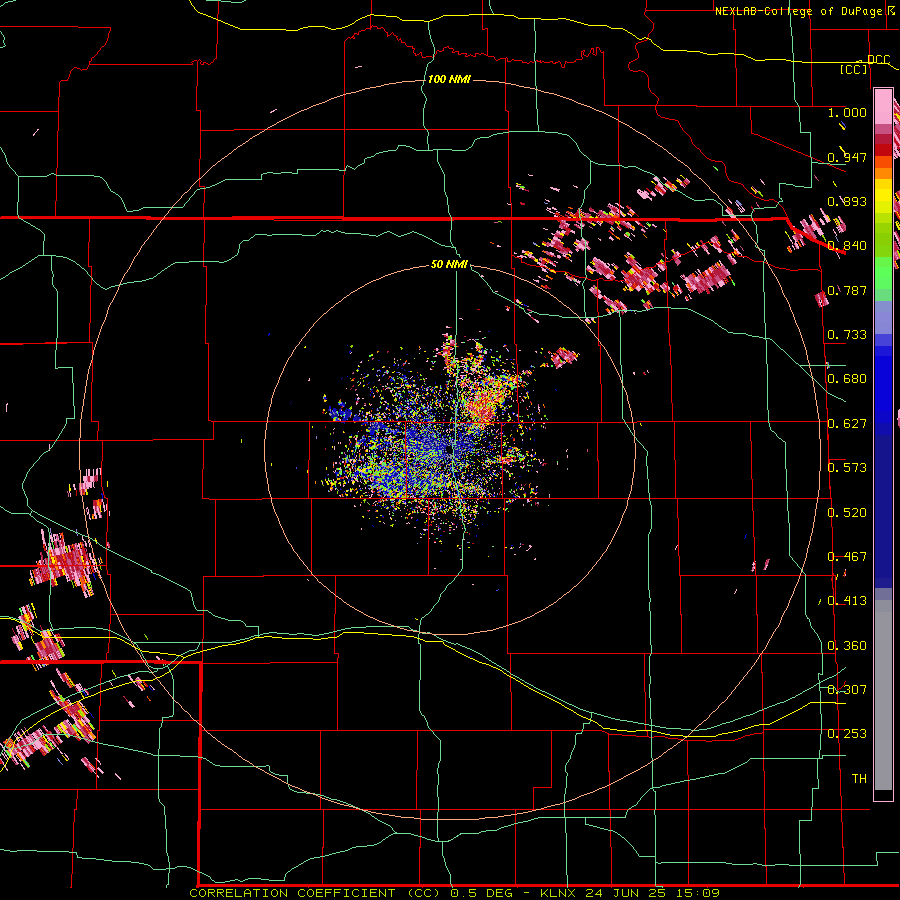900x900 pixels.
Task: Click the 0.467 color scale value
Action: (x=847, y=557)
